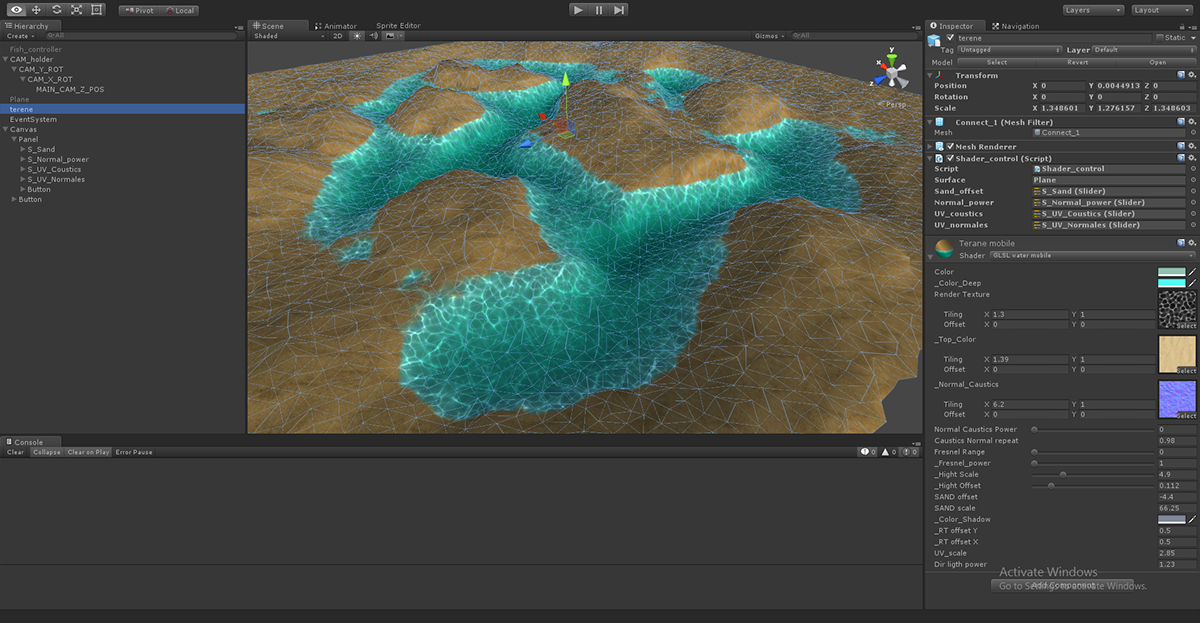Open Mesh Filter component gear settings
This screenshot has height=623, width=1200.
(x=1192, y=122)
